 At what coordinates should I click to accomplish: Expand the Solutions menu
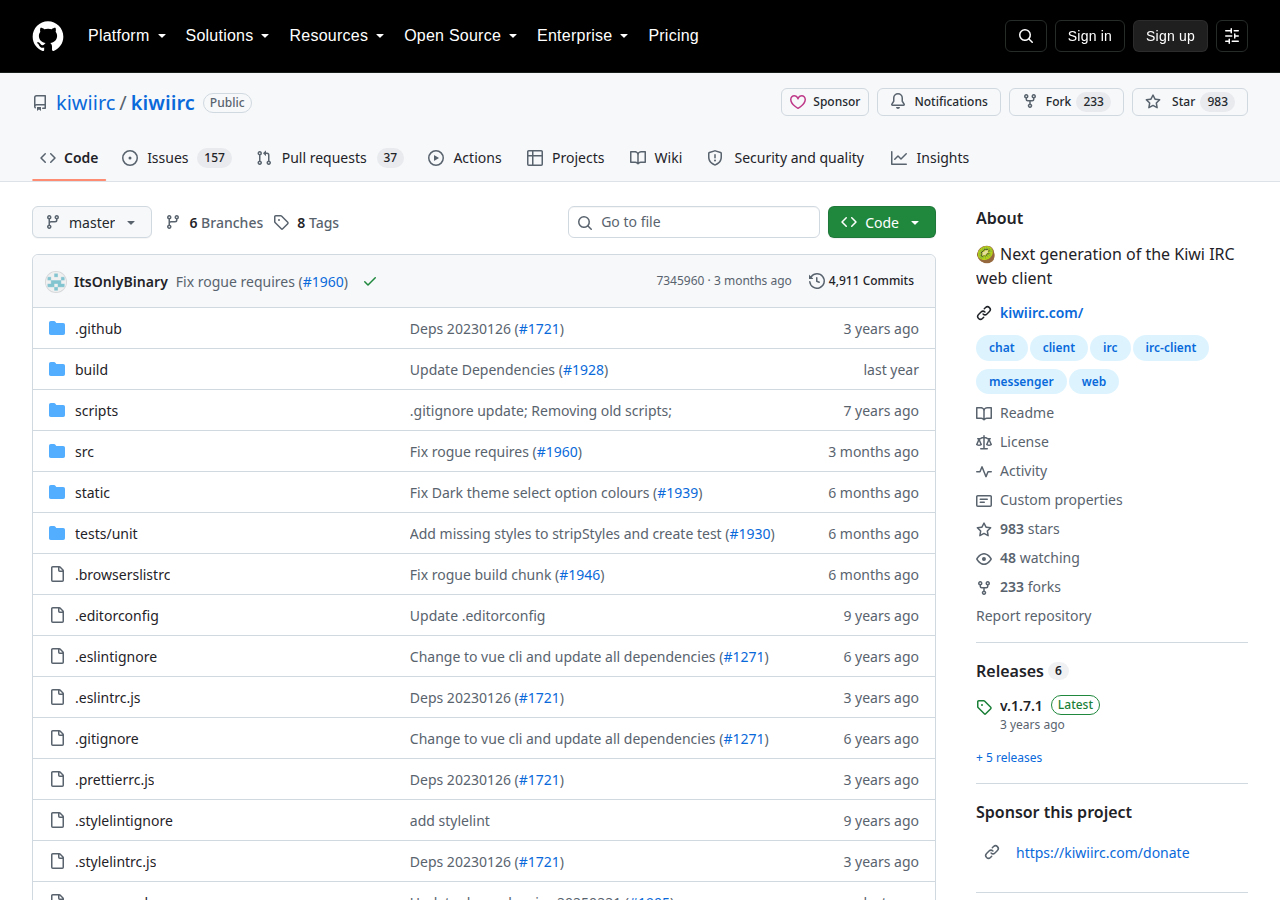click(228, 36)
